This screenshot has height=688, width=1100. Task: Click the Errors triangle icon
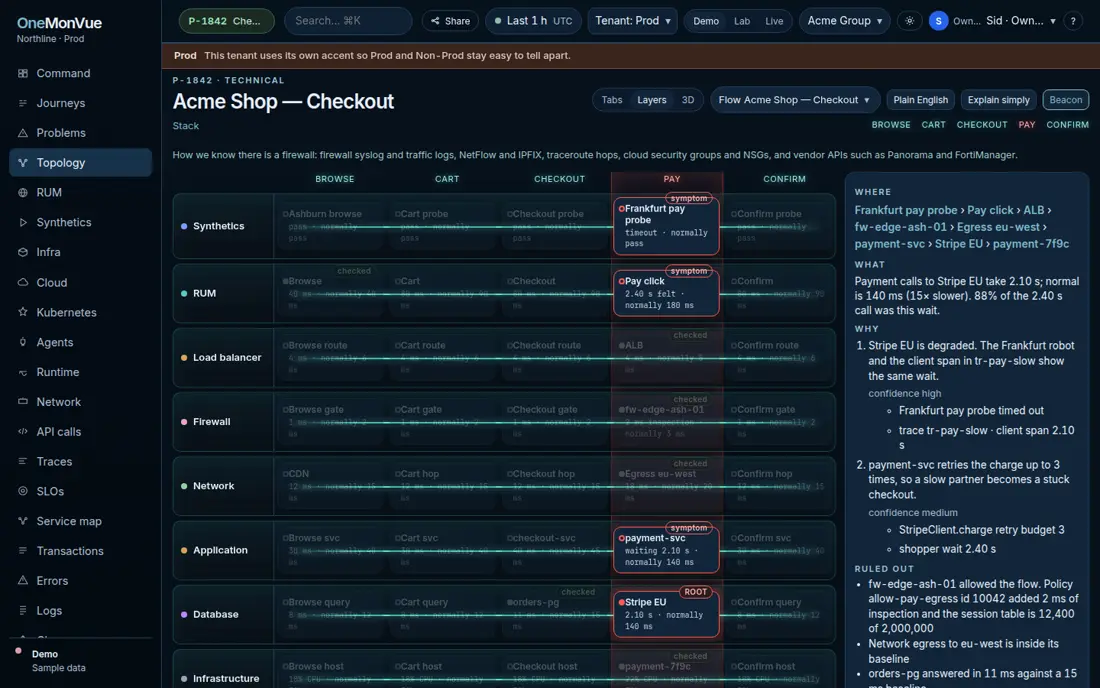pos(22,581)
